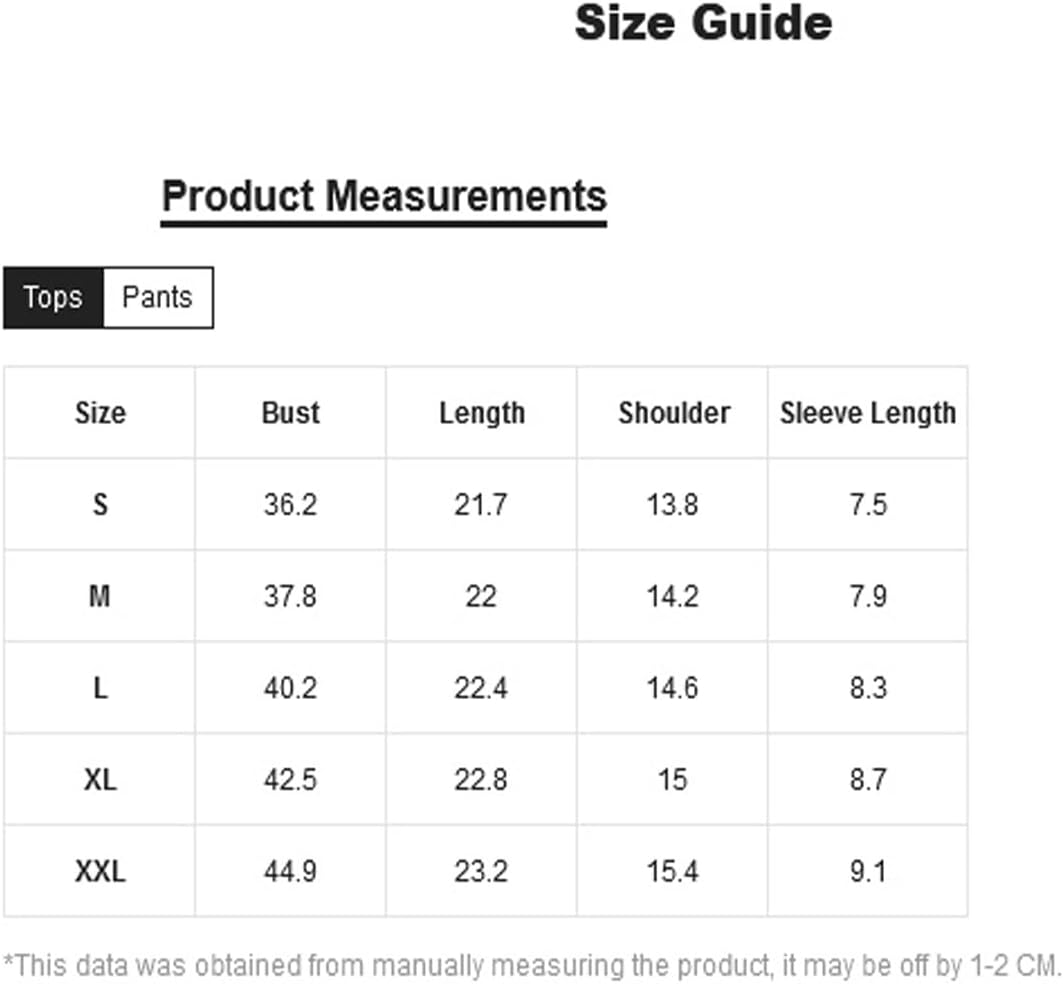The width and height of the screenshot is (1063, 984).
Task: Select the XXL size row label
Action: [x=100, y=872]
